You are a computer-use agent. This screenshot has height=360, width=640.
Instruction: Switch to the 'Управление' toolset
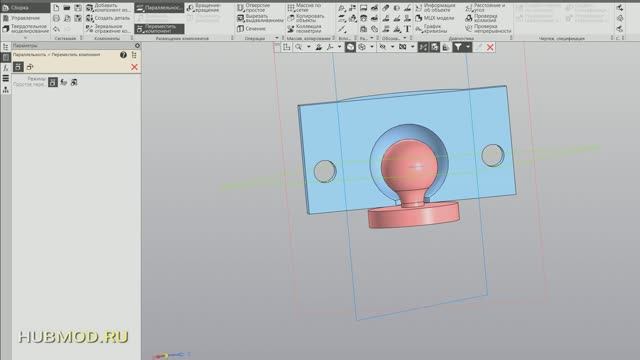tap(22, 18)
